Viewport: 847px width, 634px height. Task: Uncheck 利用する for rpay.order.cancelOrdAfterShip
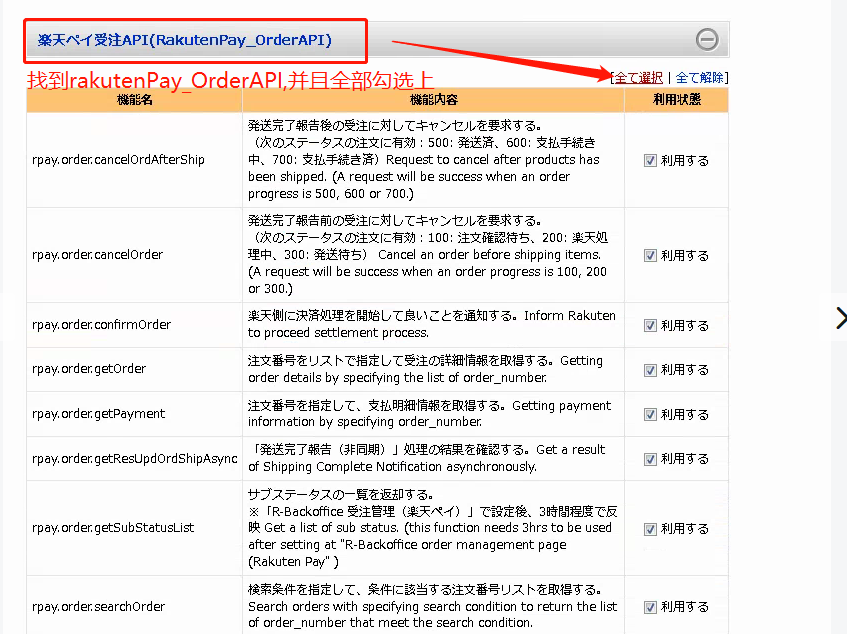tap(650, 160)
